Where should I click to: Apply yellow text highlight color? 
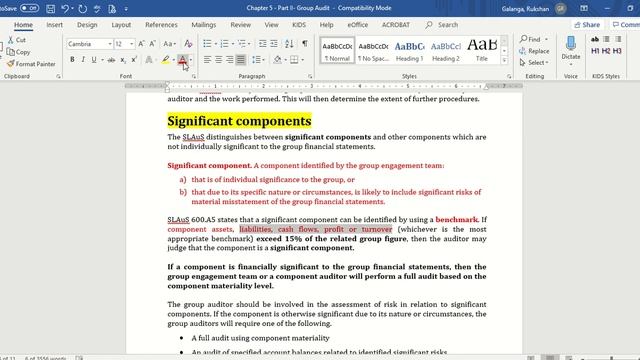coord(165,60)
